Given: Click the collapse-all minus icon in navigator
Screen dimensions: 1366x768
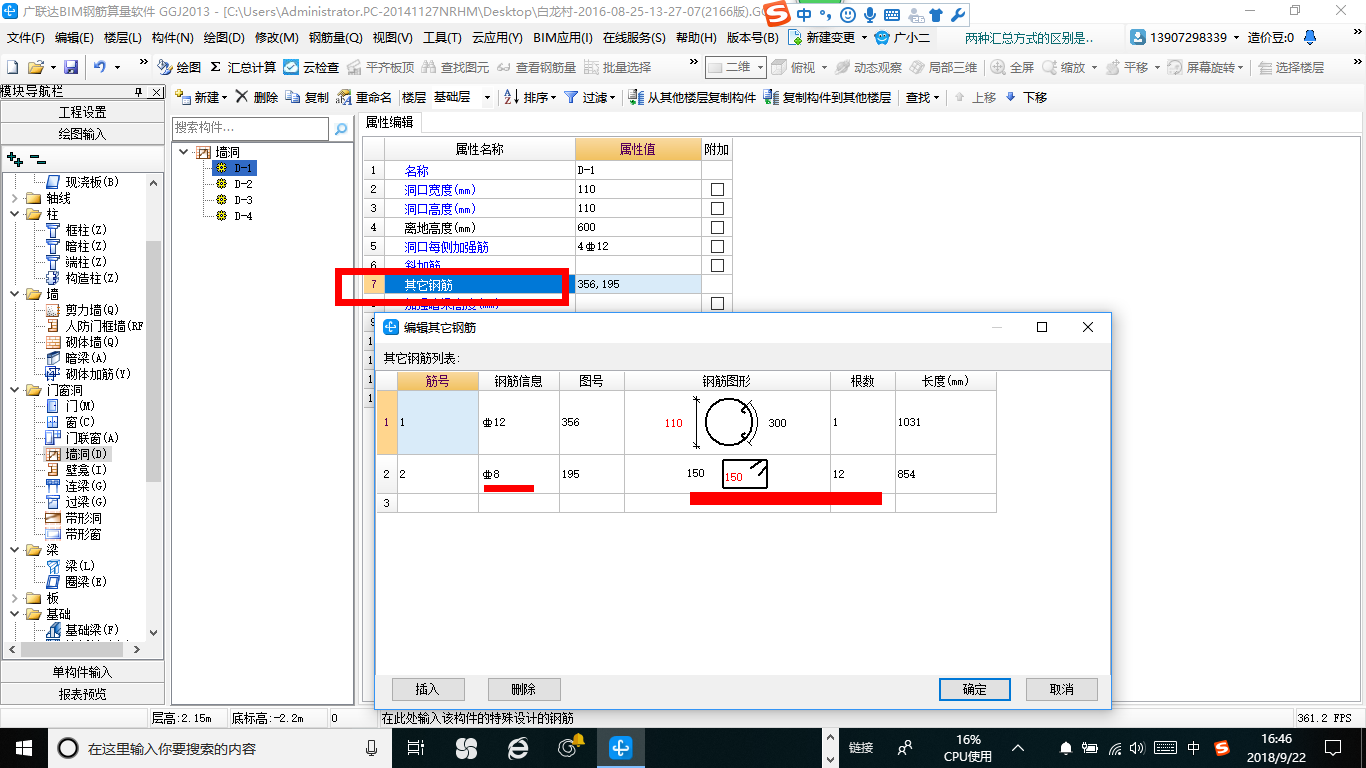Looking at the screenshot, I should pos(37,159).
